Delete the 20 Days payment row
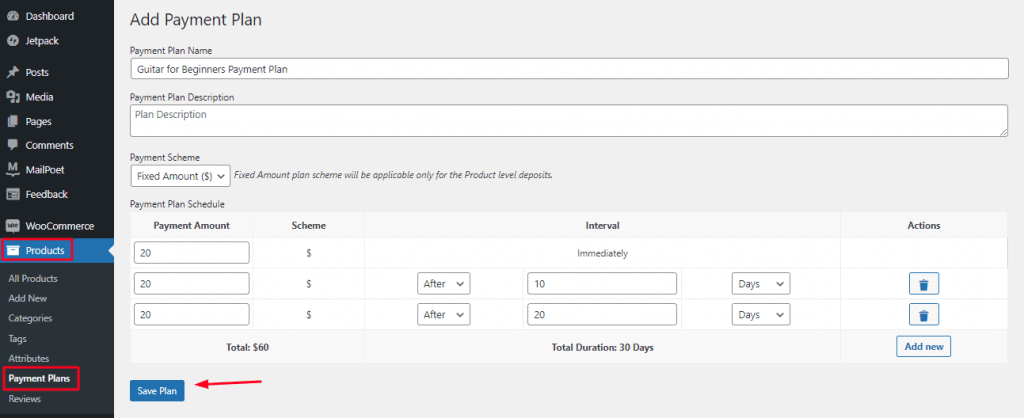This screenshot has width=1024, height=418. [923, 315]
